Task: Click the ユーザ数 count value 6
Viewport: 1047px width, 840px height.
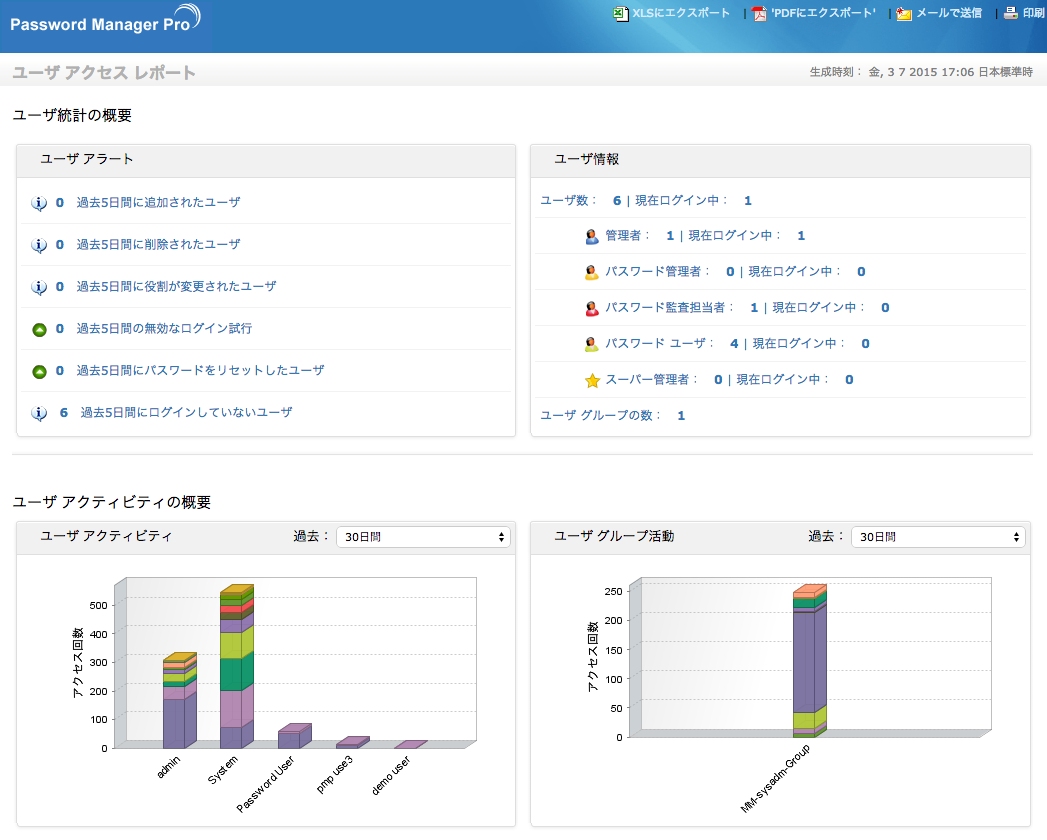Action: tap(617, 201)
